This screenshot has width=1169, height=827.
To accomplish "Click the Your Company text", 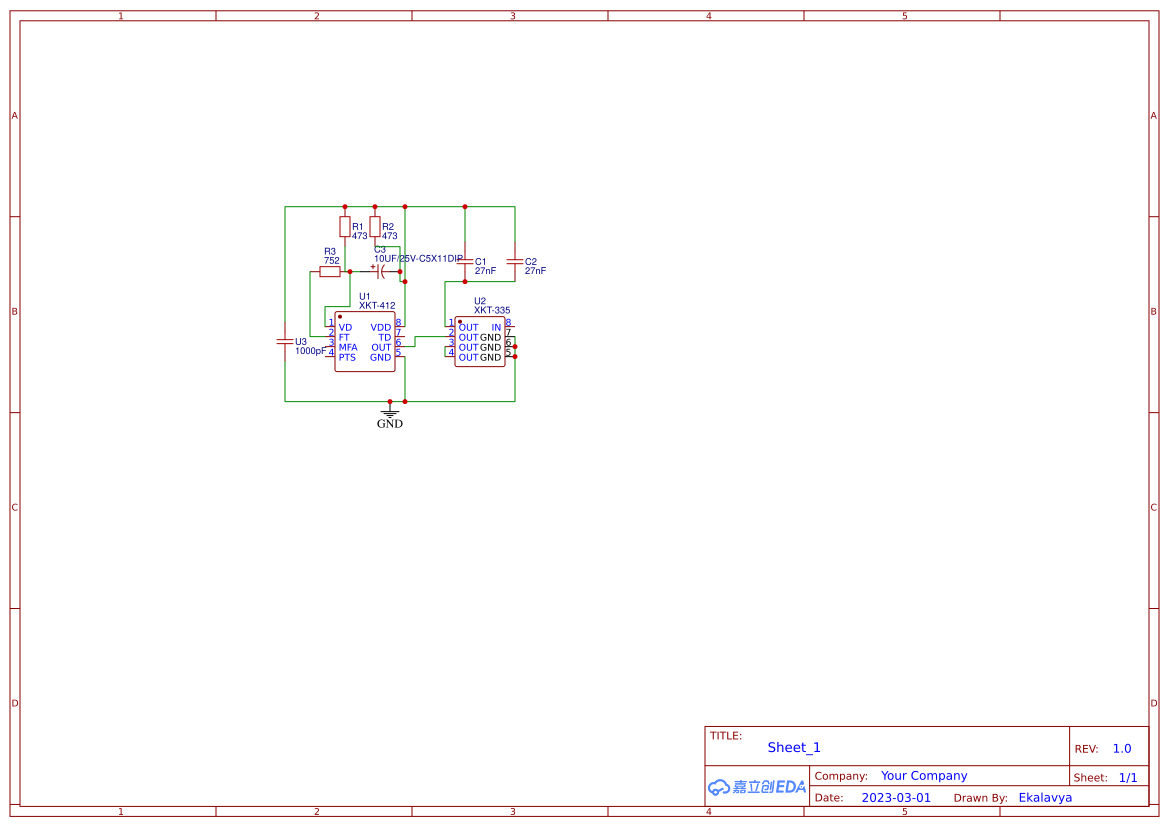I will 924,775.
